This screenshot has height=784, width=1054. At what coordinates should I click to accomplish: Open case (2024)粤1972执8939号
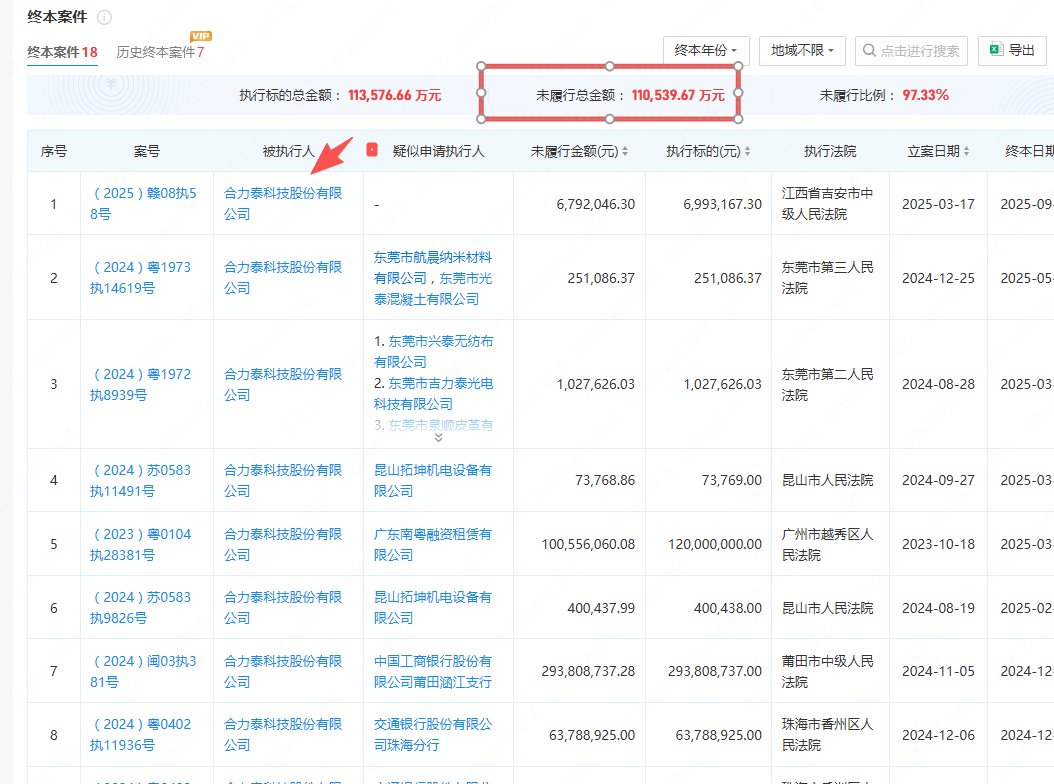click(x=140, y=385)
